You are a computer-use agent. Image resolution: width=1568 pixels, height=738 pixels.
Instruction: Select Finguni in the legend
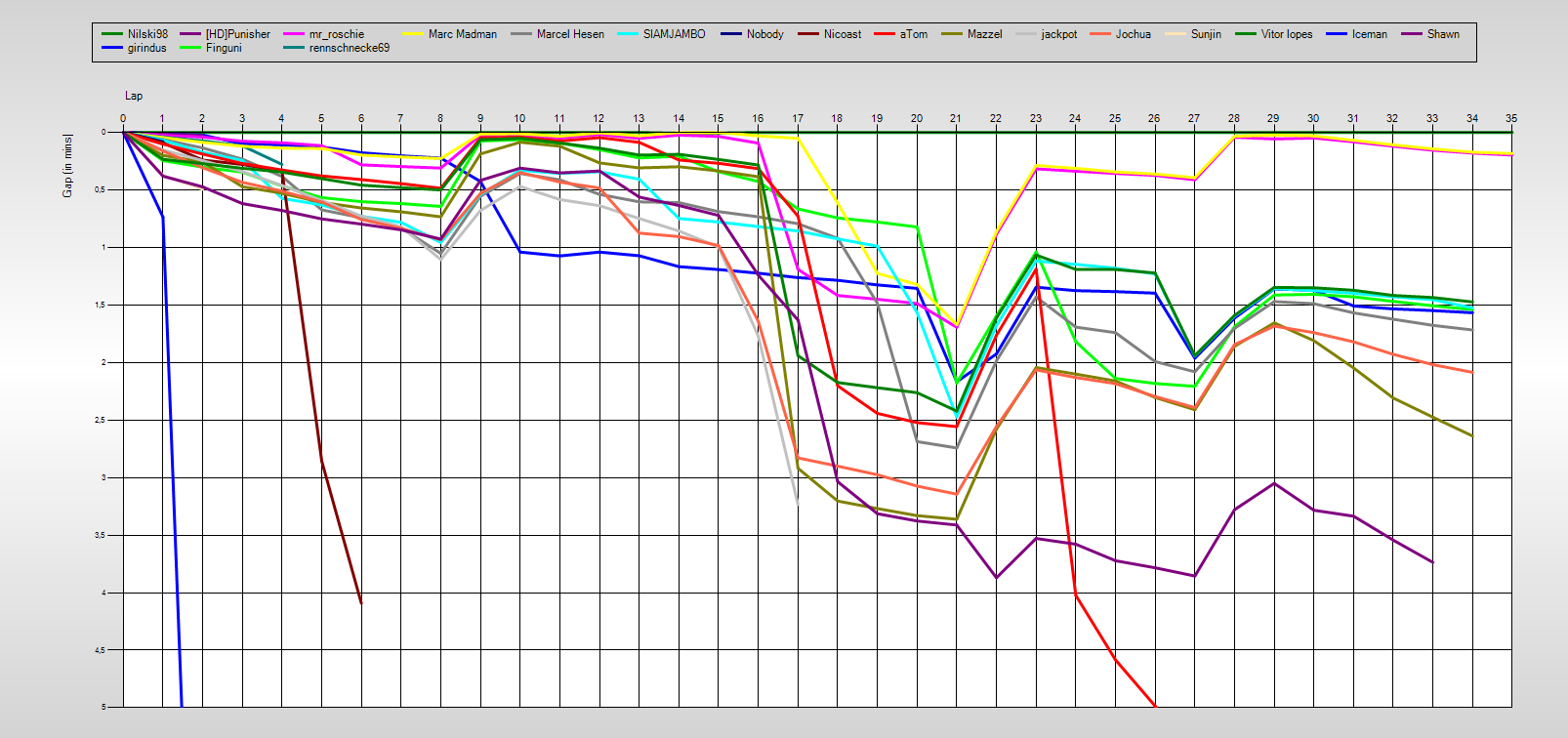[x=224, y=48]
